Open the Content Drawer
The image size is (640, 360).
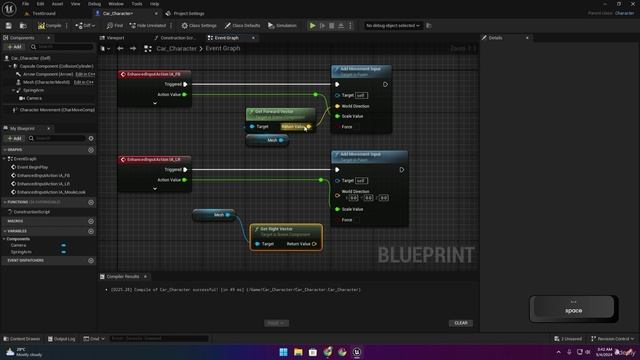pos(22,339)
